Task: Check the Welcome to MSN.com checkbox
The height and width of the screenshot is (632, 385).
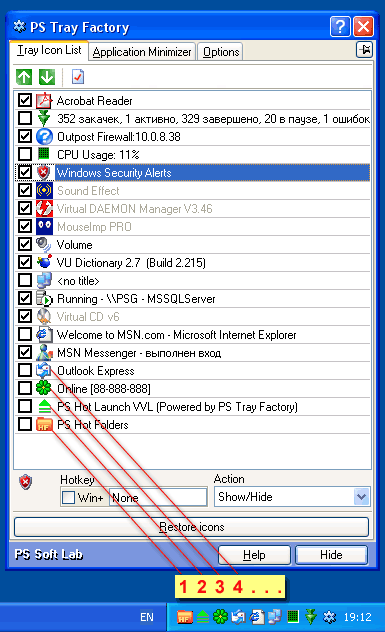Action: tap(25, 335)
